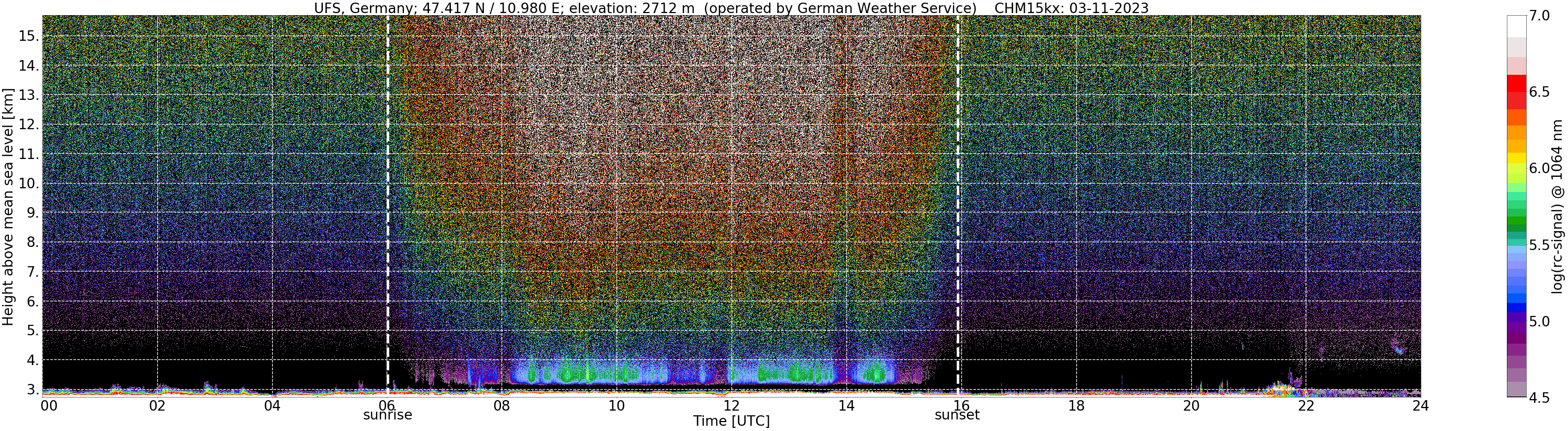The height and width of the screenshot is (431, 1568).
Task: Click the y-axis tick label '4.'
Action: [x=32, y=360]
